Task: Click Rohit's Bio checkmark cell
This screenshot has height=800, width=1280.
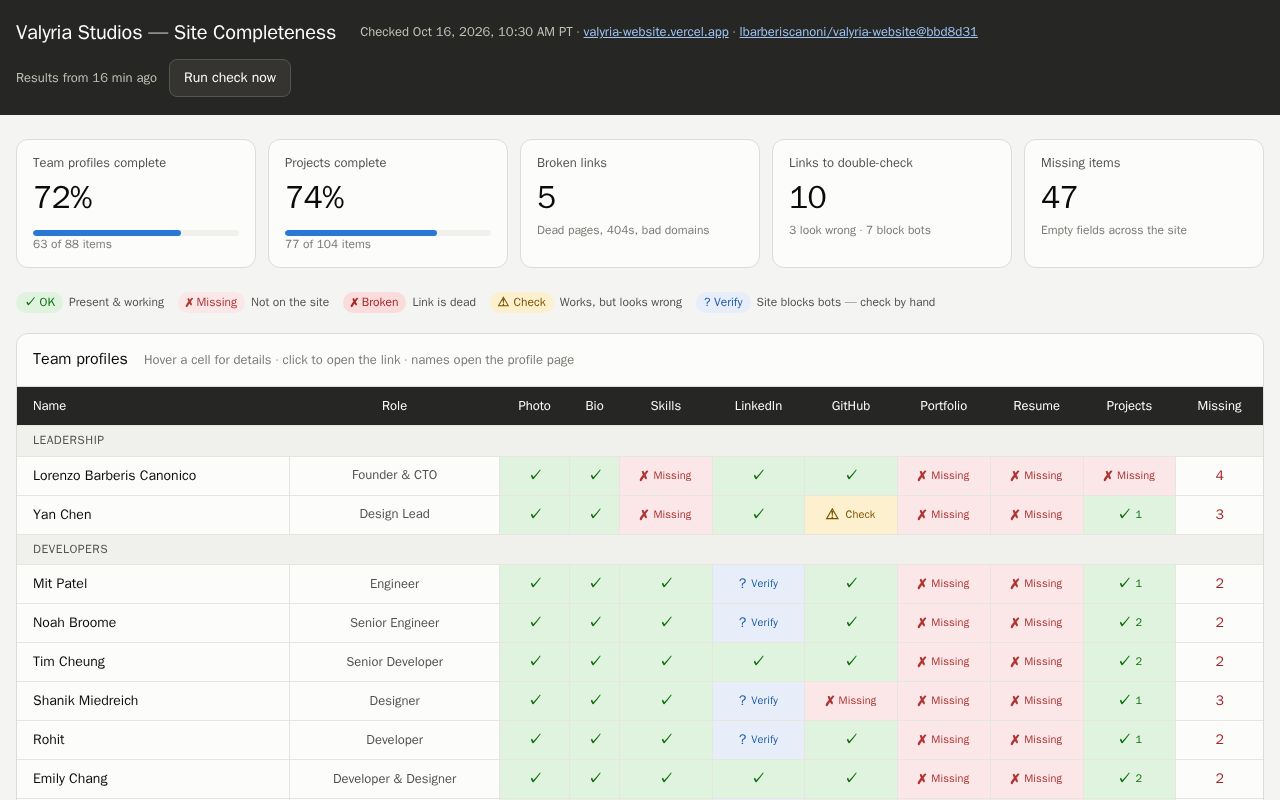Action: click(595, 740)
